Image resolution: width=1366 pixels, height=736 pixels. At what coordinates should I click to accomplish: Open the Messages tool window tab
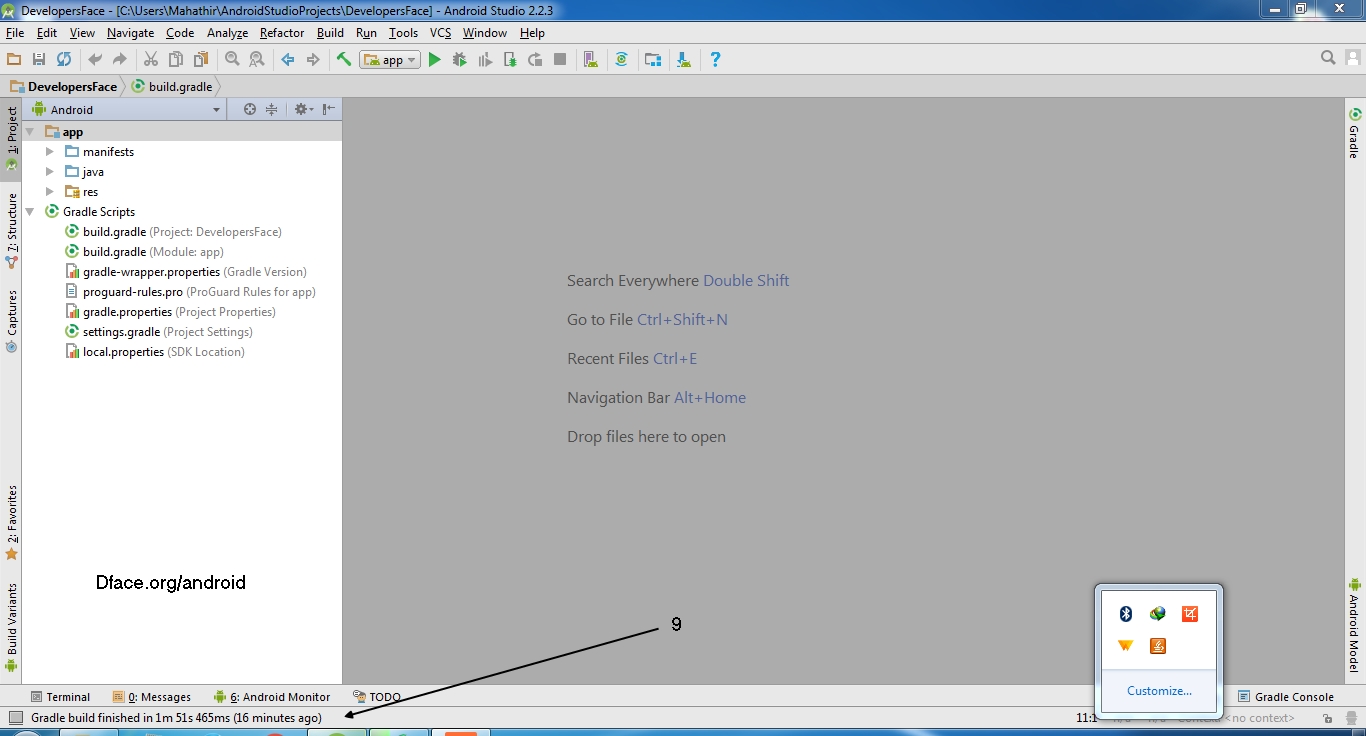(x=152, y=697)
